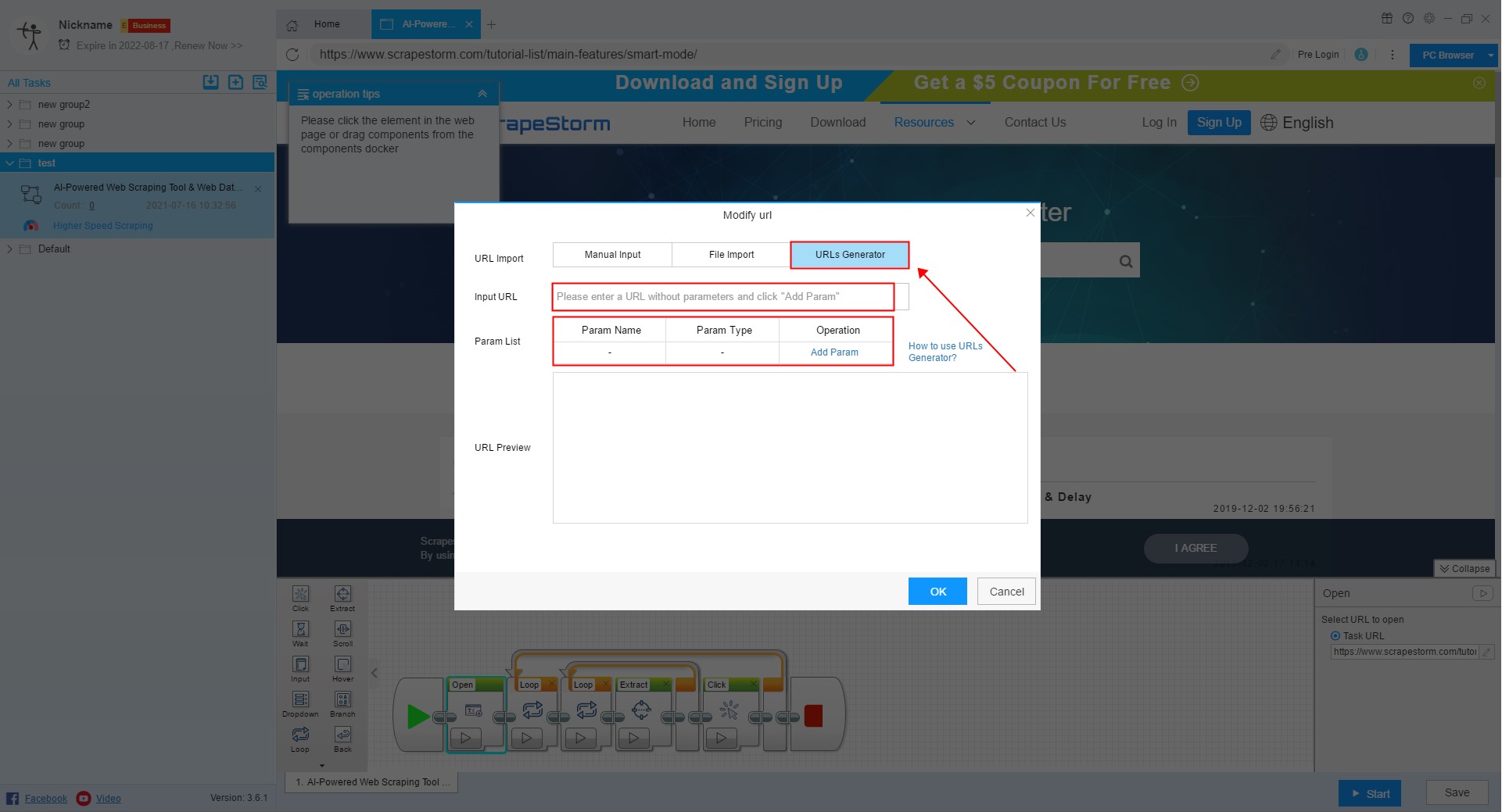Viewport: 1502px width, 812px height.
Task: Click Download in the website menu
Action: (x=837, y=123)
